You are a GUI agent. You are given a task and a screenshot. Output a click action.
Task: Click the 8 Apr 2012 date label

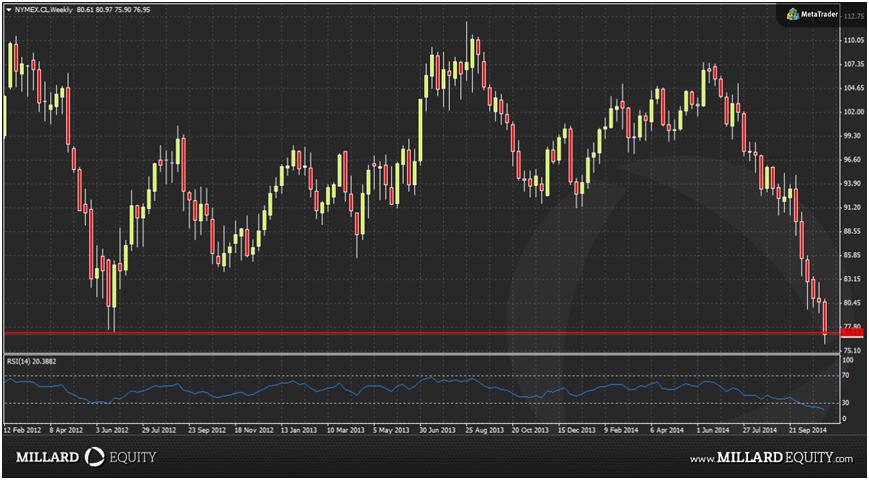(x=66, y=430)
